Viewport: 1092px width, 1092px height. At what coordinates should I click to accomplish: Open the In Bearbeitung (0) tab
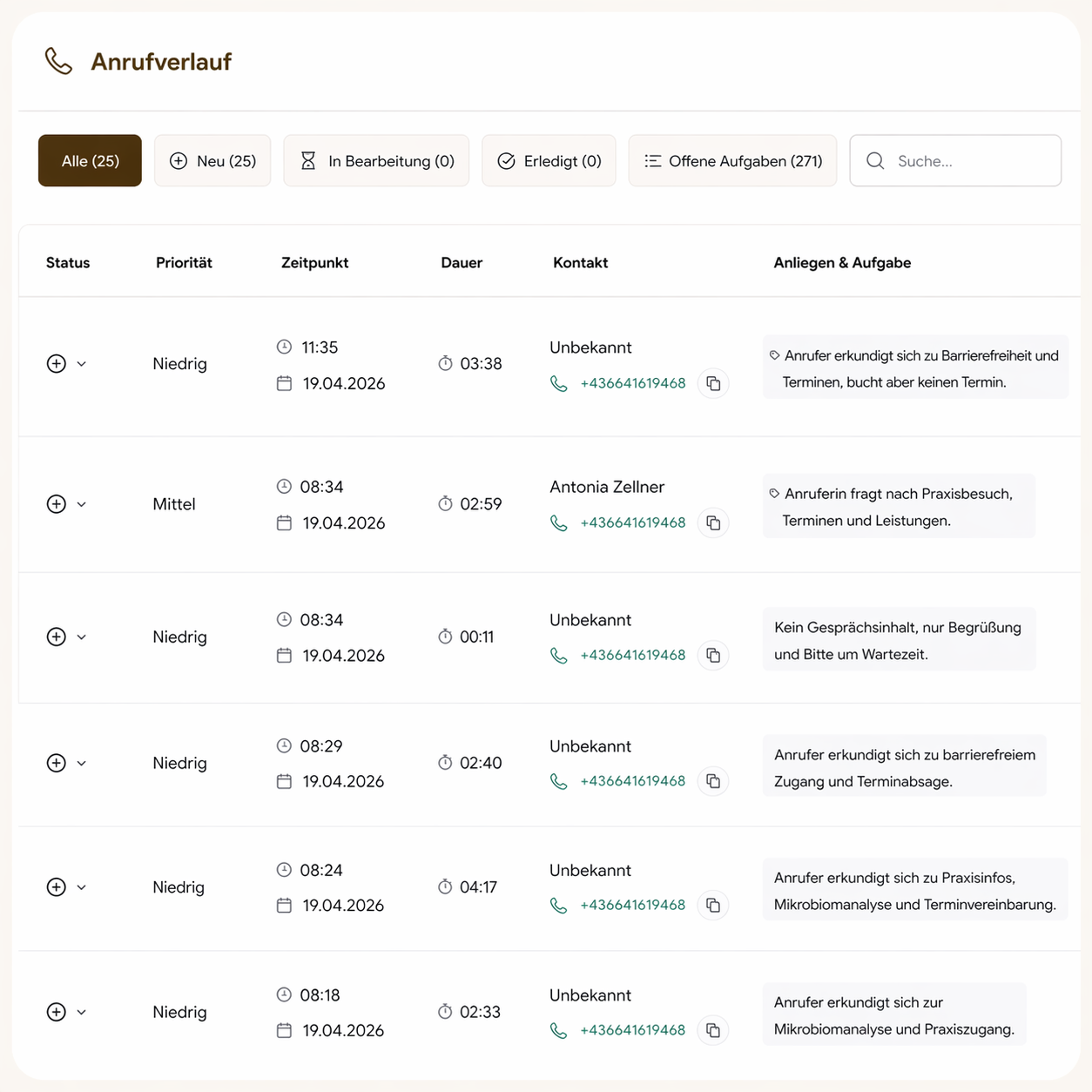(376, 160)
